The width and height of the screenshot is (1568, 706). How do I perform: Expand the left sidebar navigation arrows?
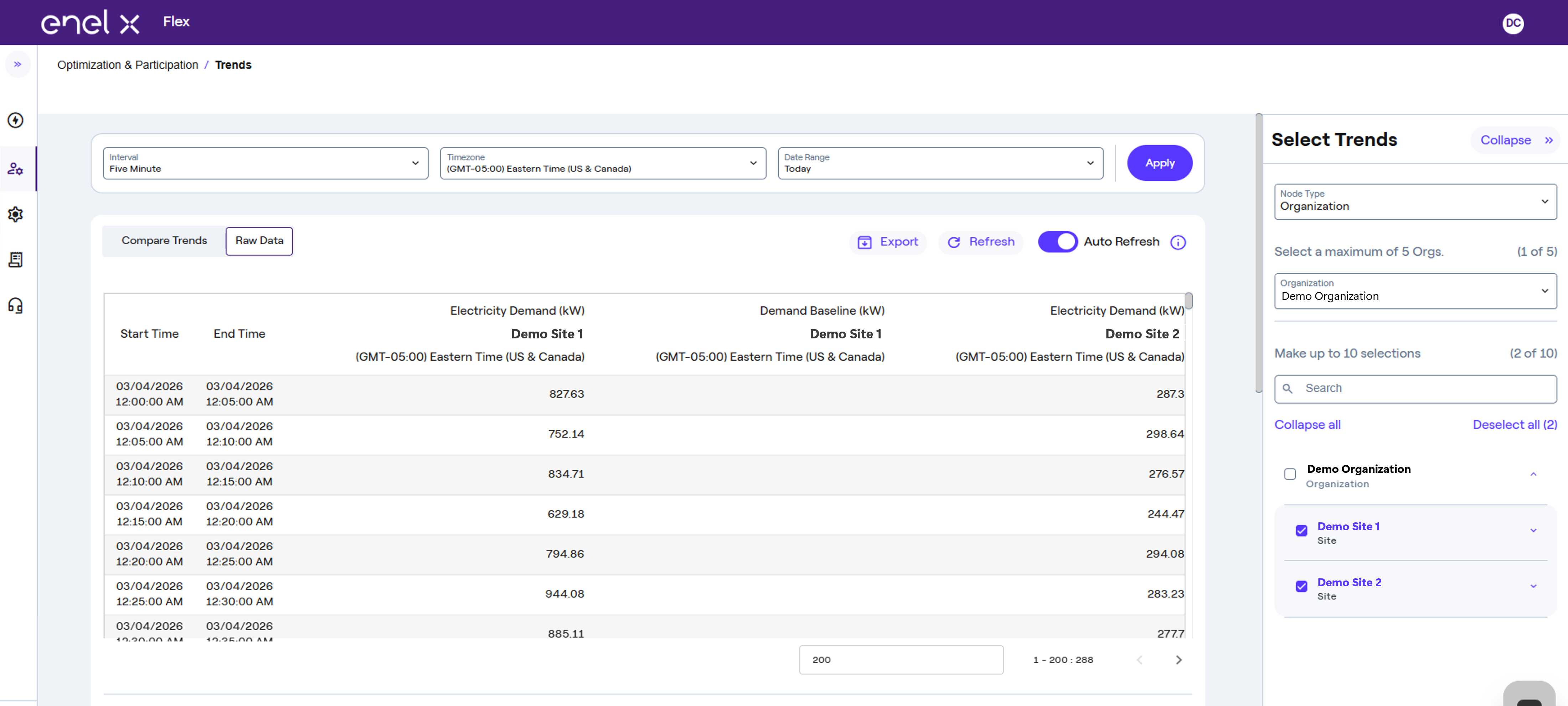[18, 64]
